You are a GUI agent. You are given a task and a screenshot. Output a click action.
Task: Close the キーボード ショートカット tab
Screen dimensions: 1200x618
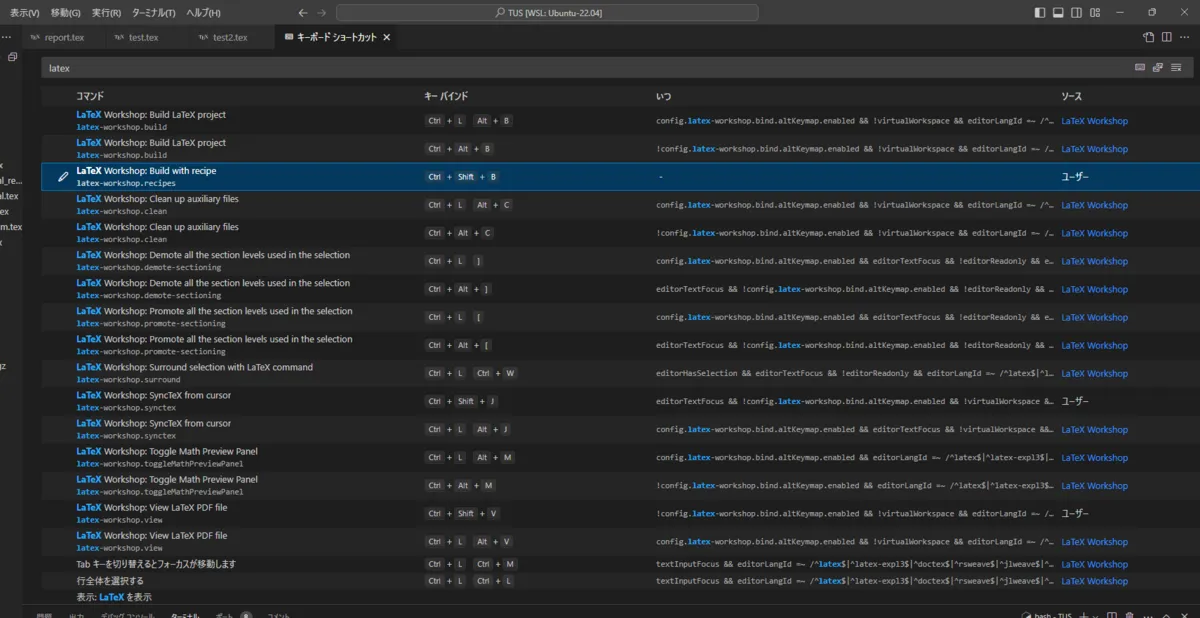click(387, 37)
